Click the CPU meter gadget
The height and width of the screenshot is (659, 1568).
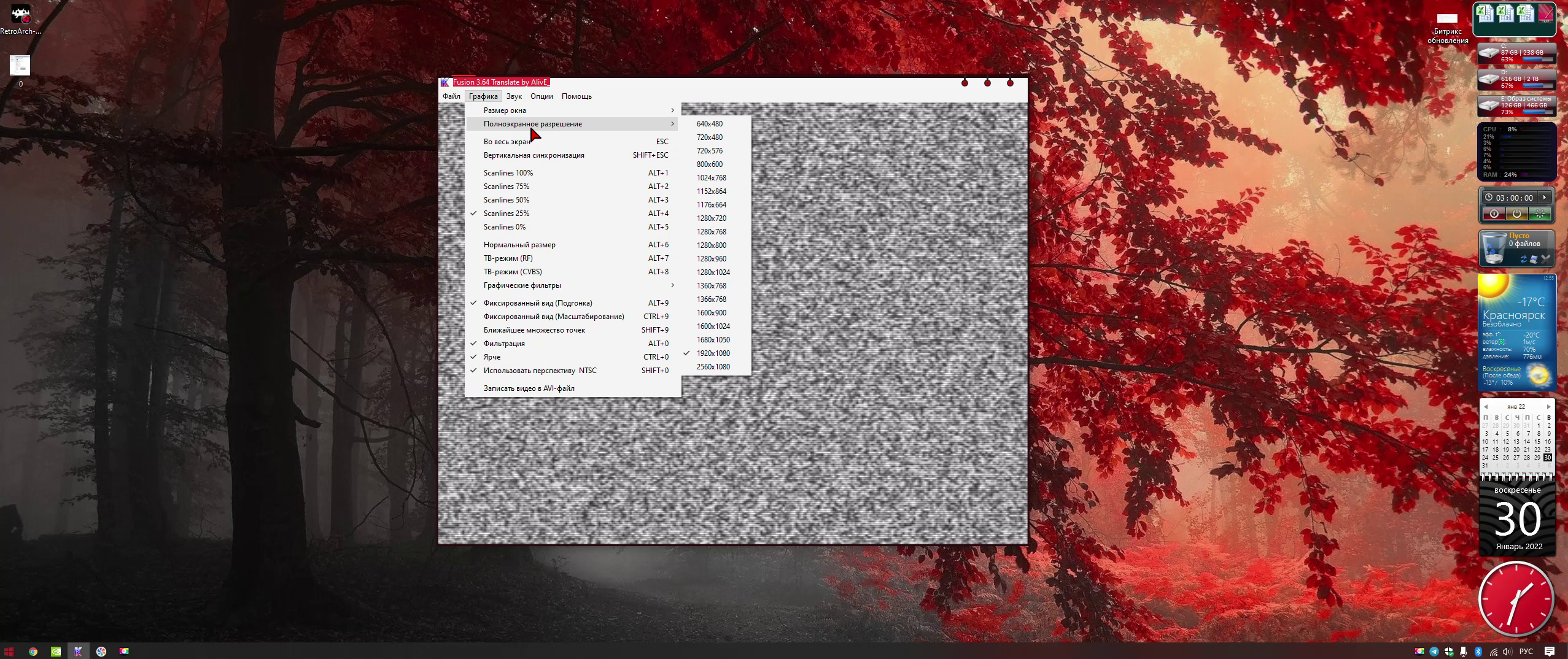click(1516, 152)
